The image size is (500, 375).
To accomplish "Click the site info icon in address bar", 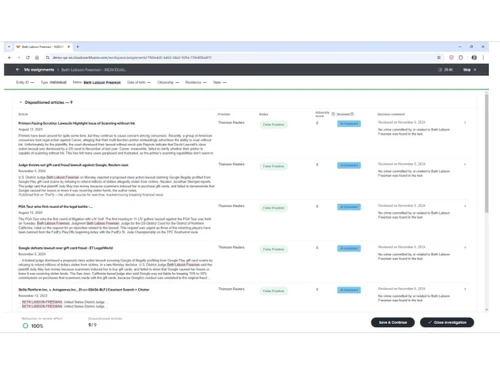I will coord(48,58).
